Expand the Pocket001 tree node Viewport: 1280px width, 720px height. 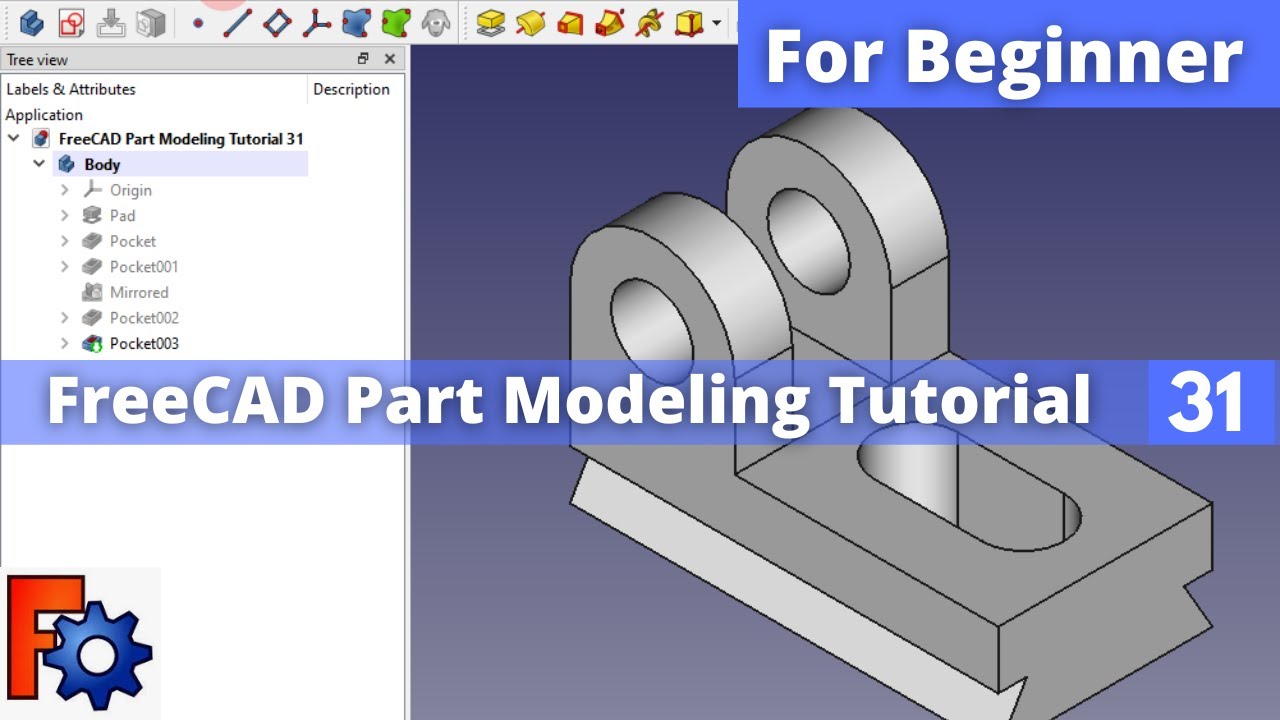click(65, 267)
